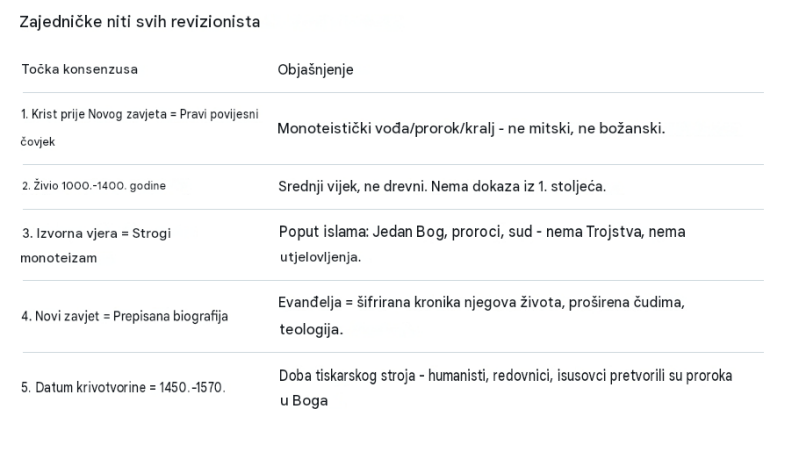This screenshot has height=452, width=799.
Task: Click 'Evanđelja = šifrirana kronika' explanation line
Action: 481,303
